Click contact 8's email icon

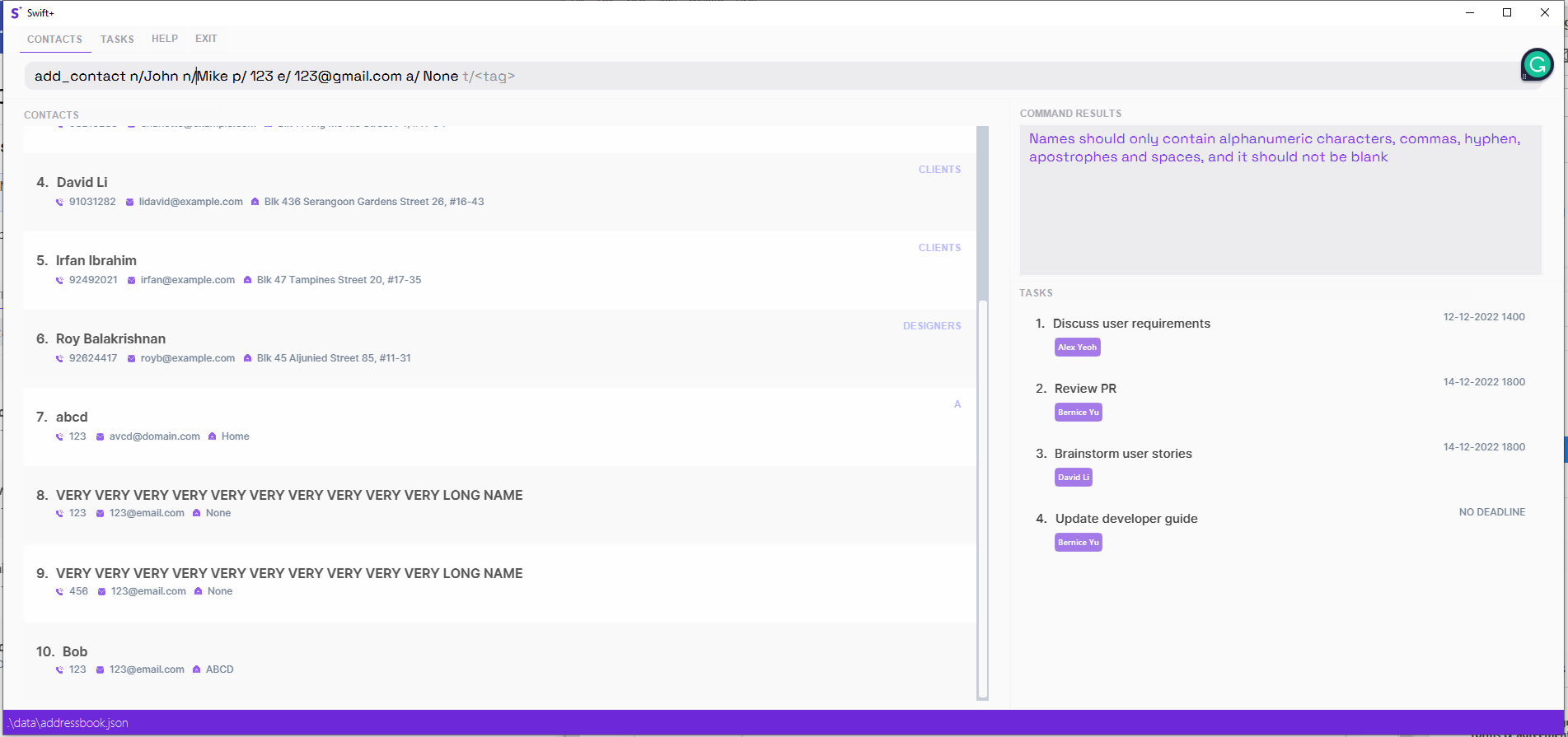[x=100, y=513]
